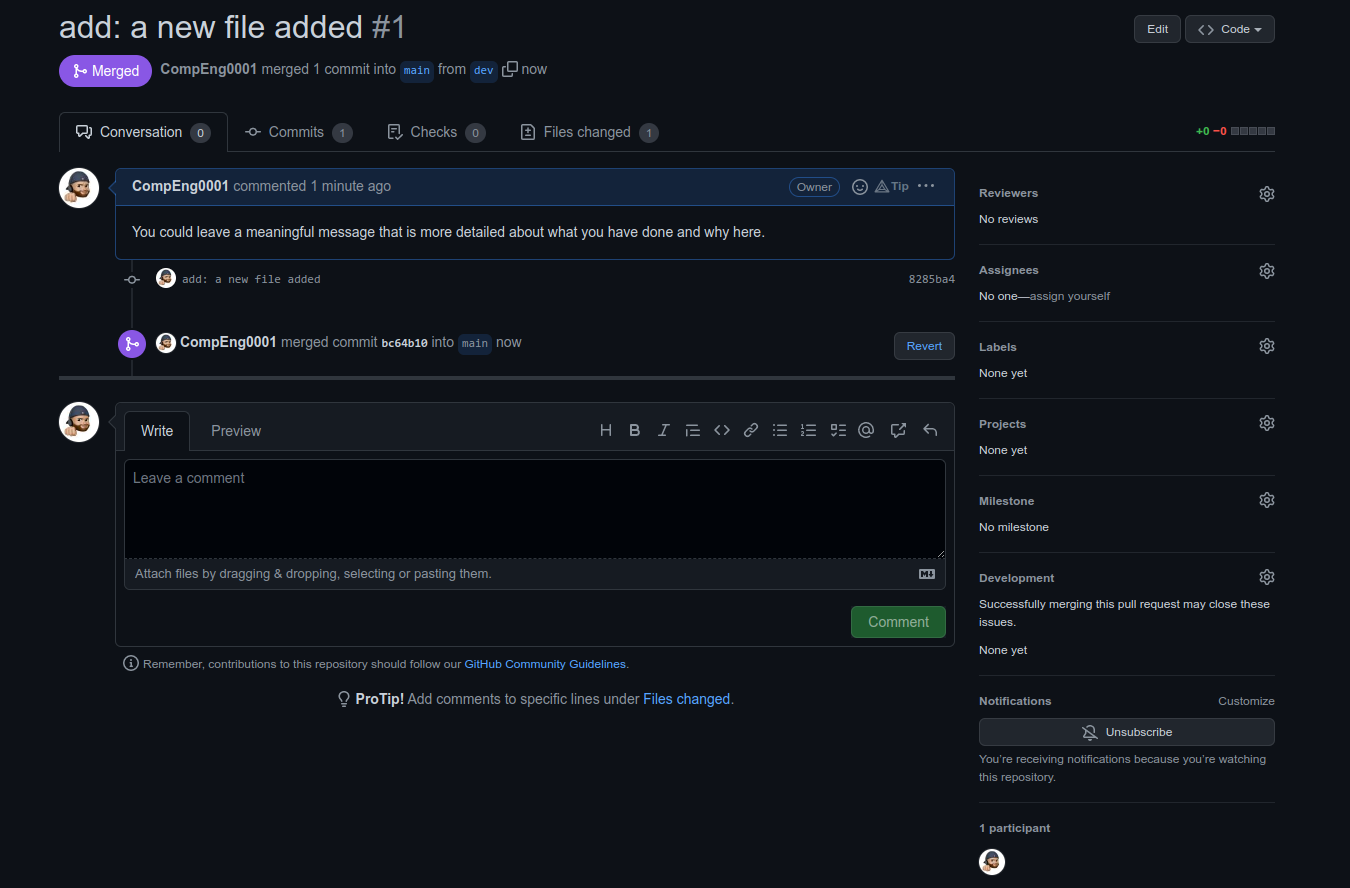Insert a numbered list
This screenshot has height=888, width=1350.
coord(809,430)
